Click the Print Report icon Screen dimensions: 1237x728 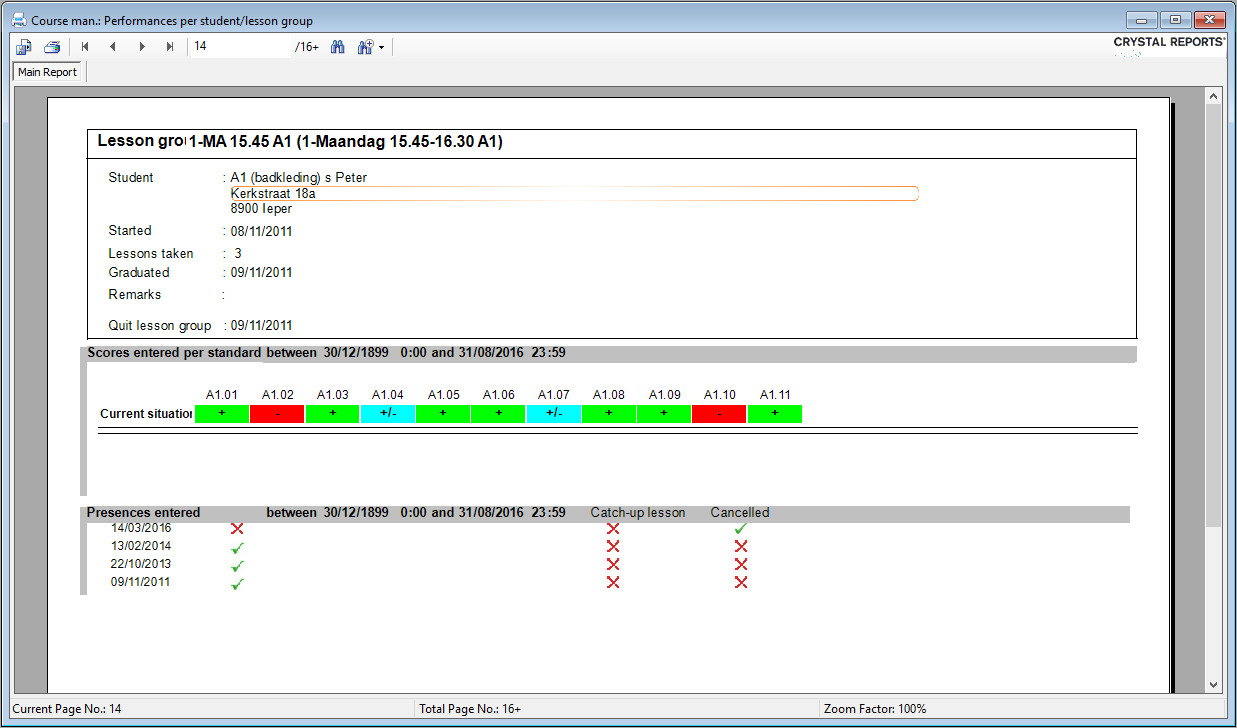click(x=52, y=47)
